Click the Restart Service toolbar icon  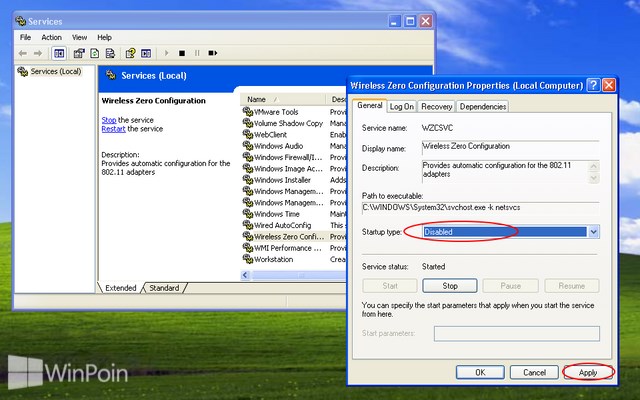(213, 53)
